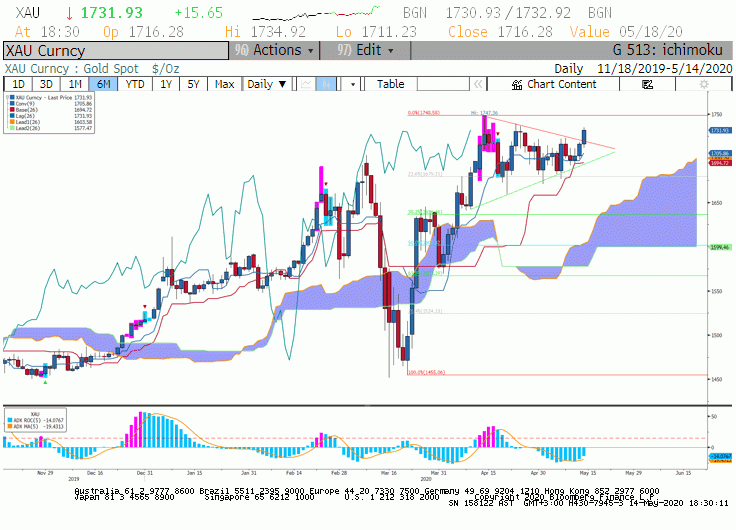
Task: Click the red down arrow next to XAU
Action: pos(69,13)
